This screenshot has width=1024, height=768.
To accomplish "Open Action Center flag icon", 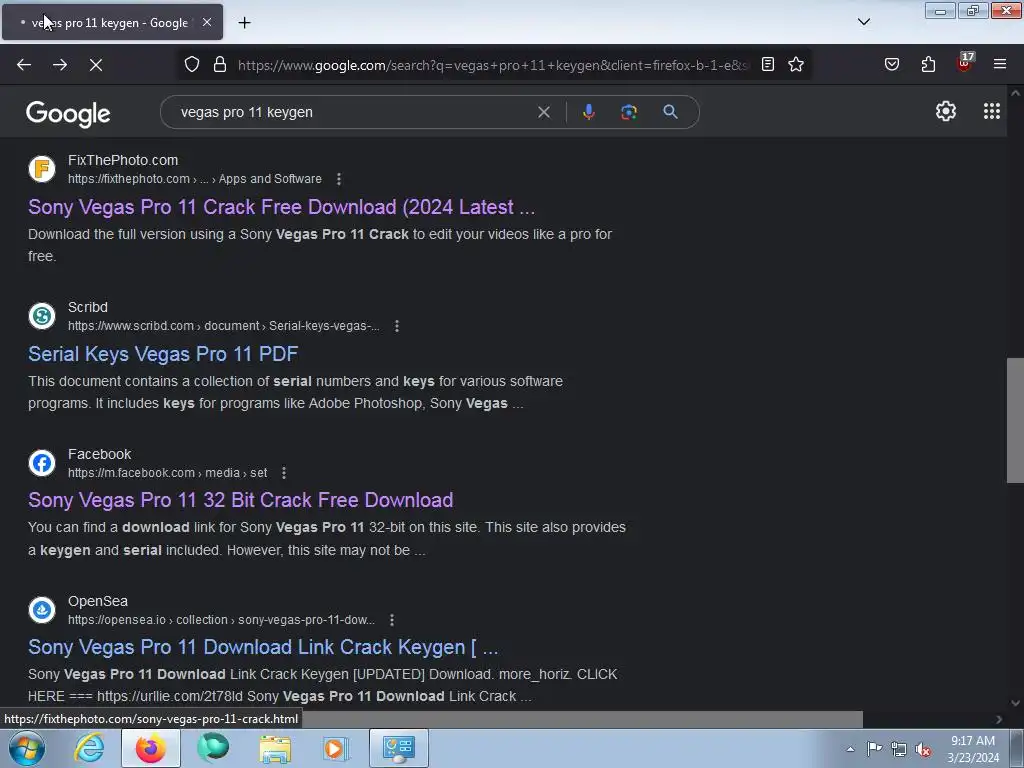I will (x=874, y=749).
